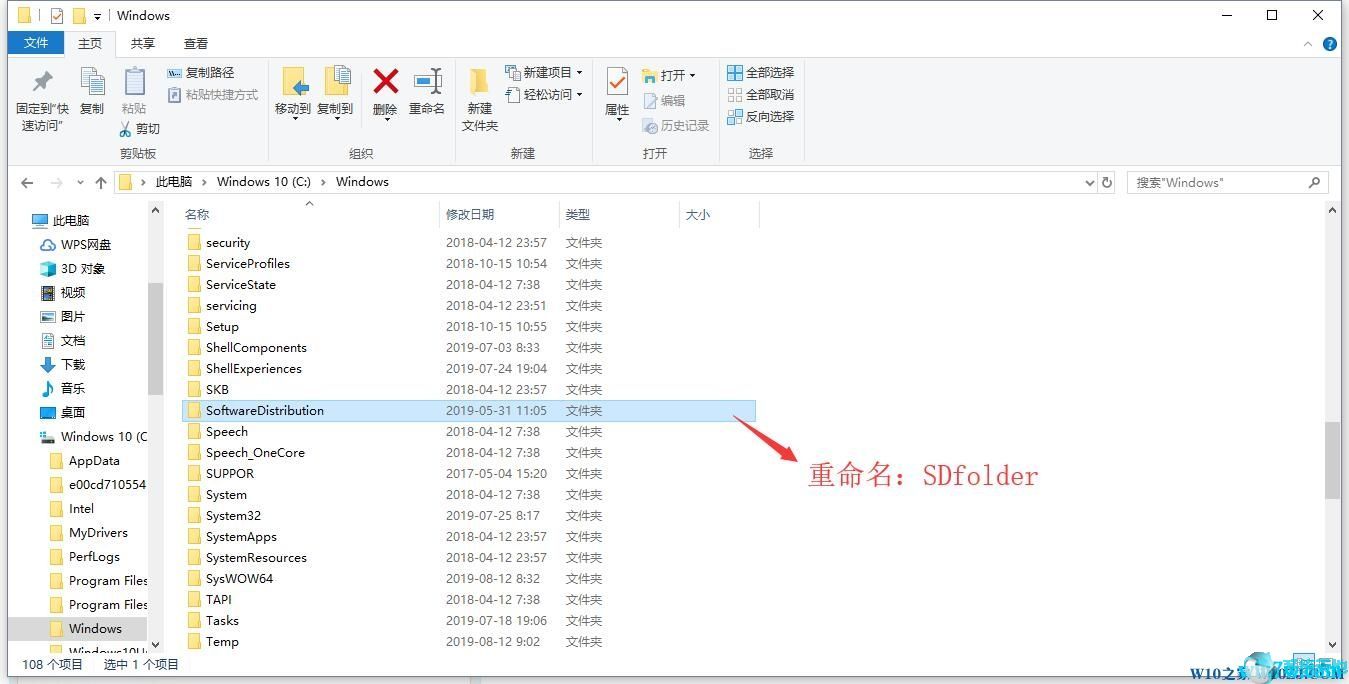The height and width of the screenshot is (684, 1349).
Task: Go up one folder level
Action: [101, 183]
